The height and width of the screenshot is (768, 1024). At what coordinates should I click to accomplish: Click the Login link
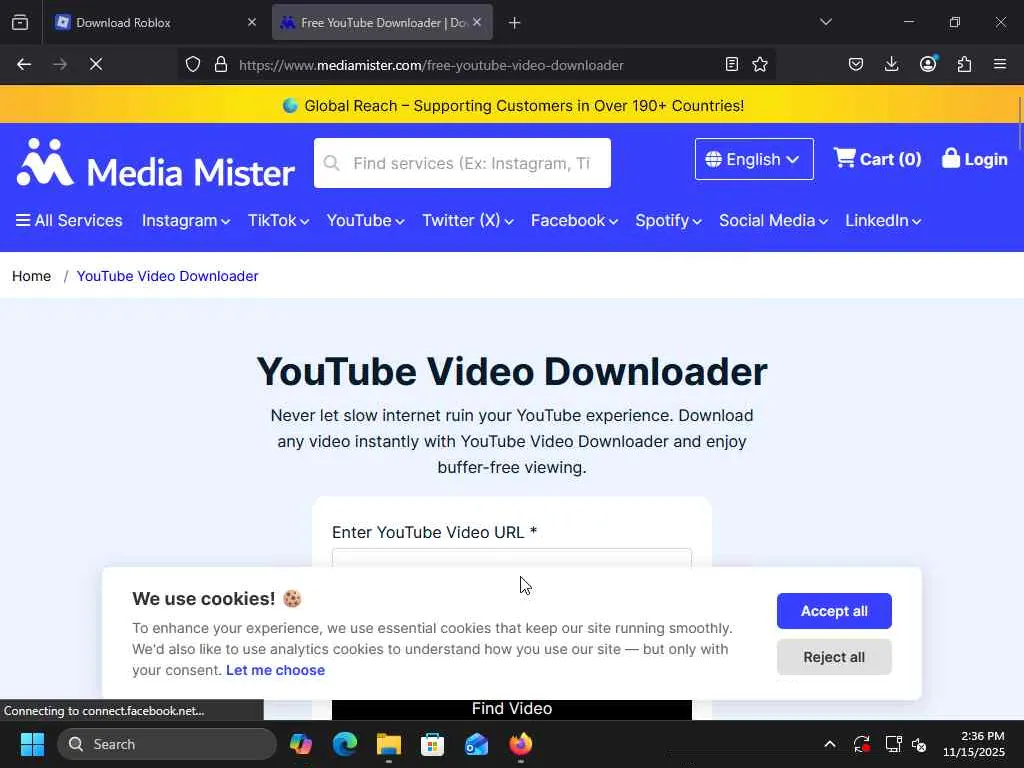pyautogui.click(x=974, y=159)
